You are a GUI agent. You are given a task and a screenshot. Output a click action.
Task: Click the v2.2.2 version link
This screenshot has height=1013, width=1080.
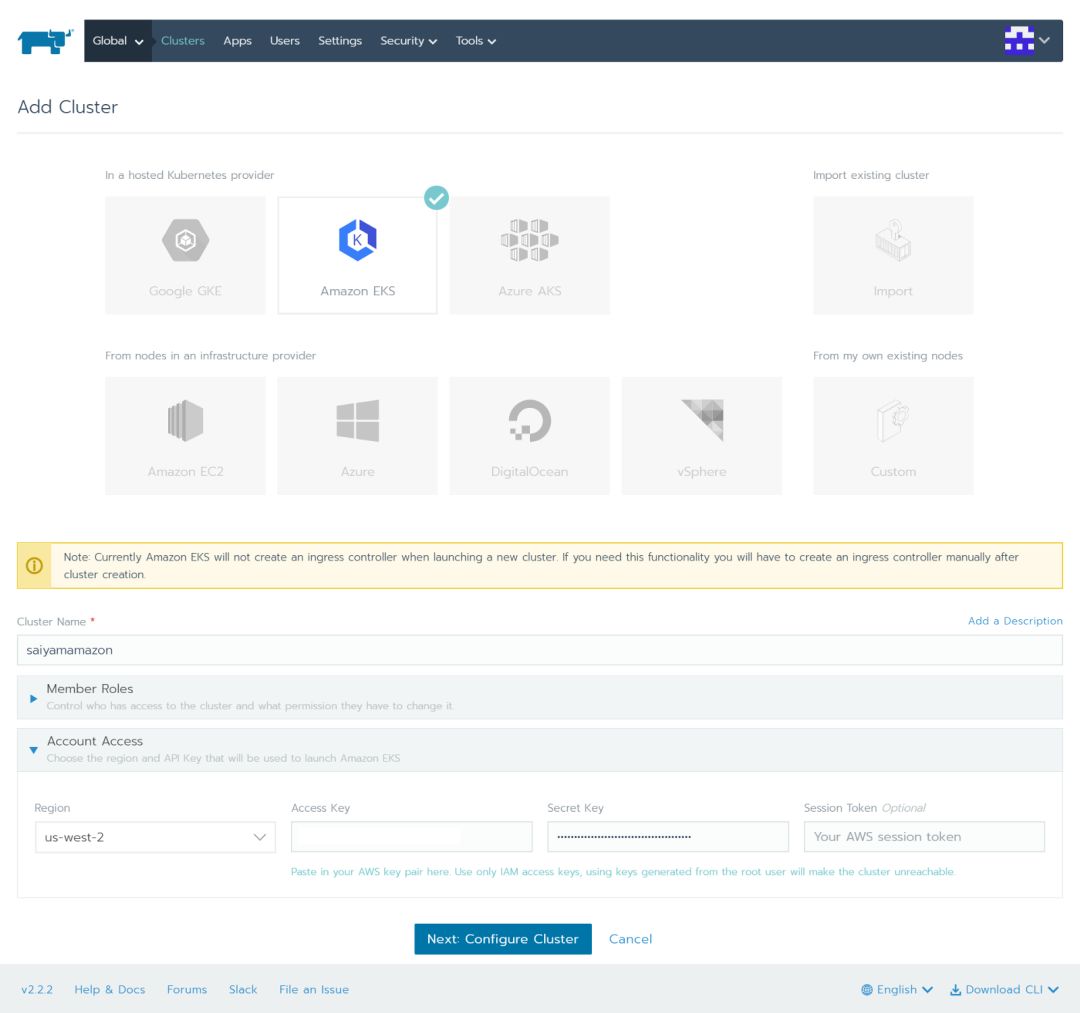[37, 990]
